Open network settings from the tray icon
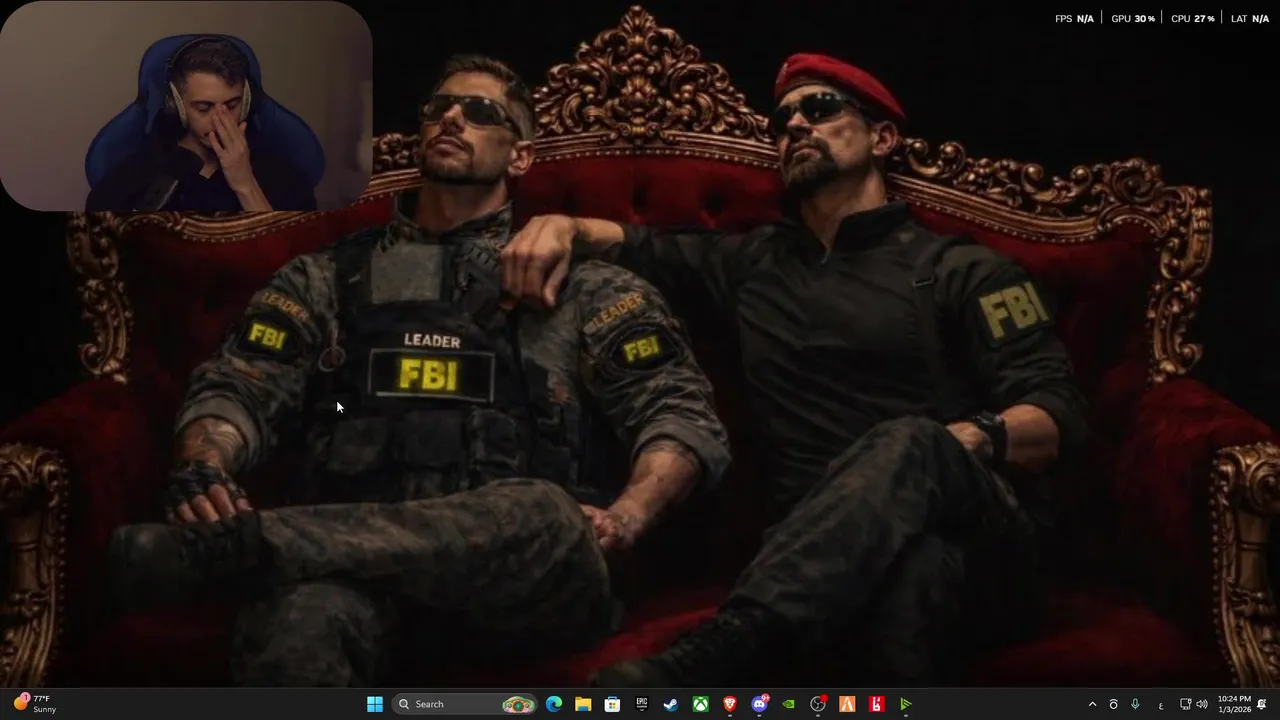The height and width of the screenshot is (720, 1280). pyautogui.click(x=1185, y=704)
